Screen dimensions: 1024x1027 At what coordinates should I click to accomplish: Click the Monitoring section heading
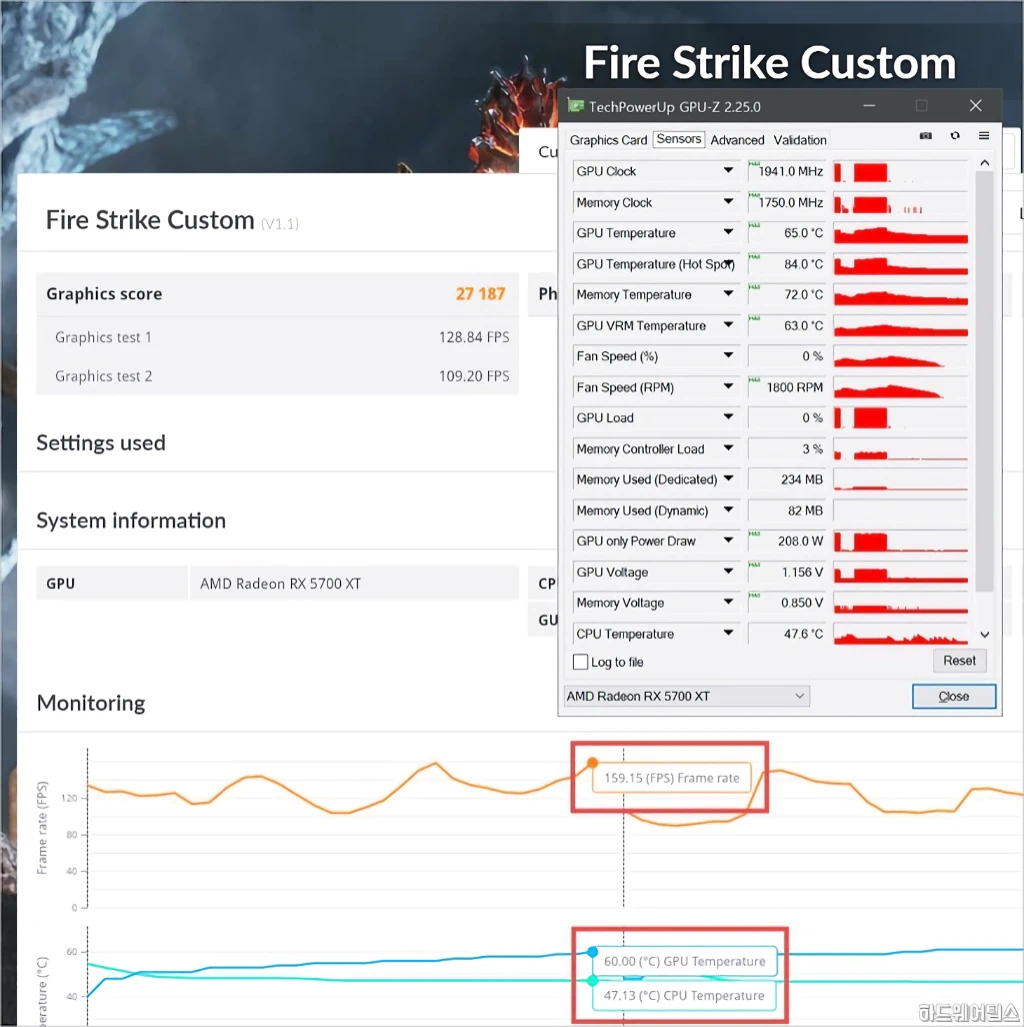coord(91,703)
